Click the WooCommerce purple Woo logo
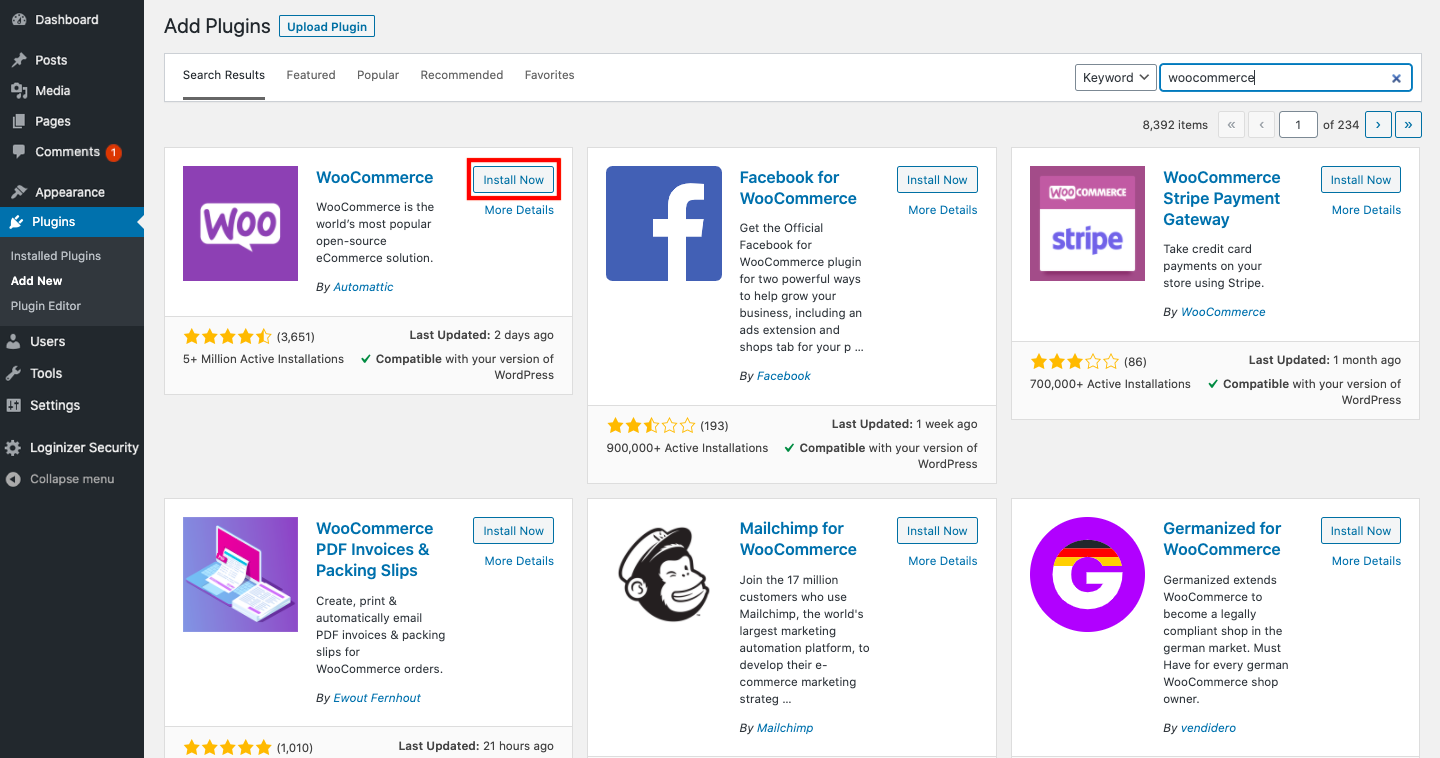1440x758 pixels. 240,223
